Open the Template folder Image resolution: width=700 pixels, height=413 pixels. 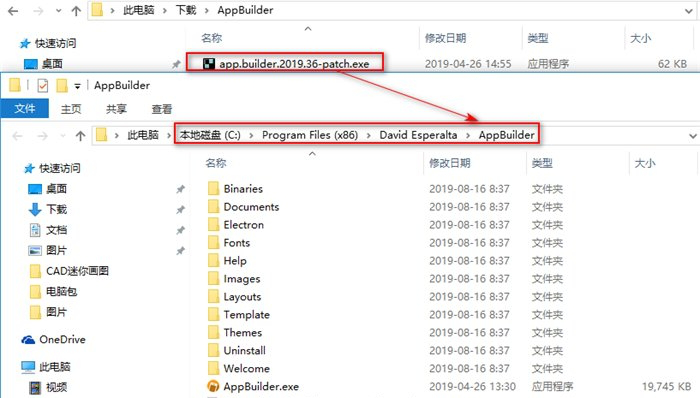tap(246, 314)
